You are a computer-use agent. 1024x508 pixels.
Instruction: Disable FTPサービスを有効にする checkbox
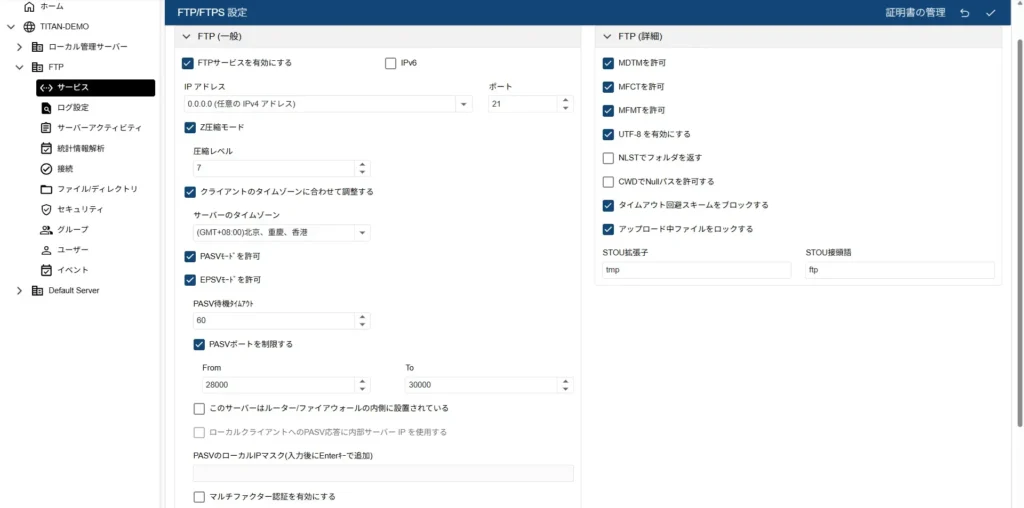pos(188,63)
